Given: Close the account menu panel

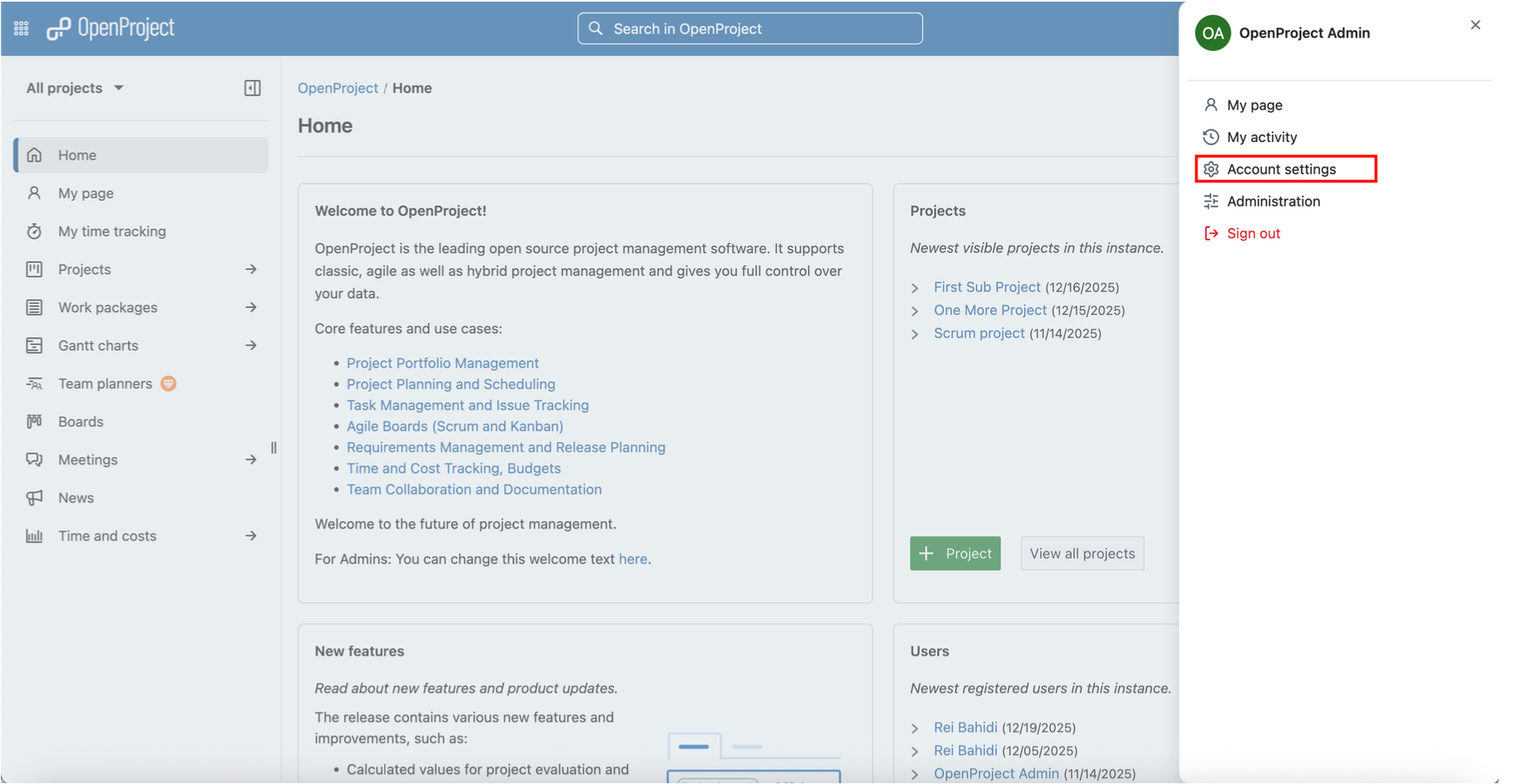Looking at the screenshot, I should click(1475, 25).
